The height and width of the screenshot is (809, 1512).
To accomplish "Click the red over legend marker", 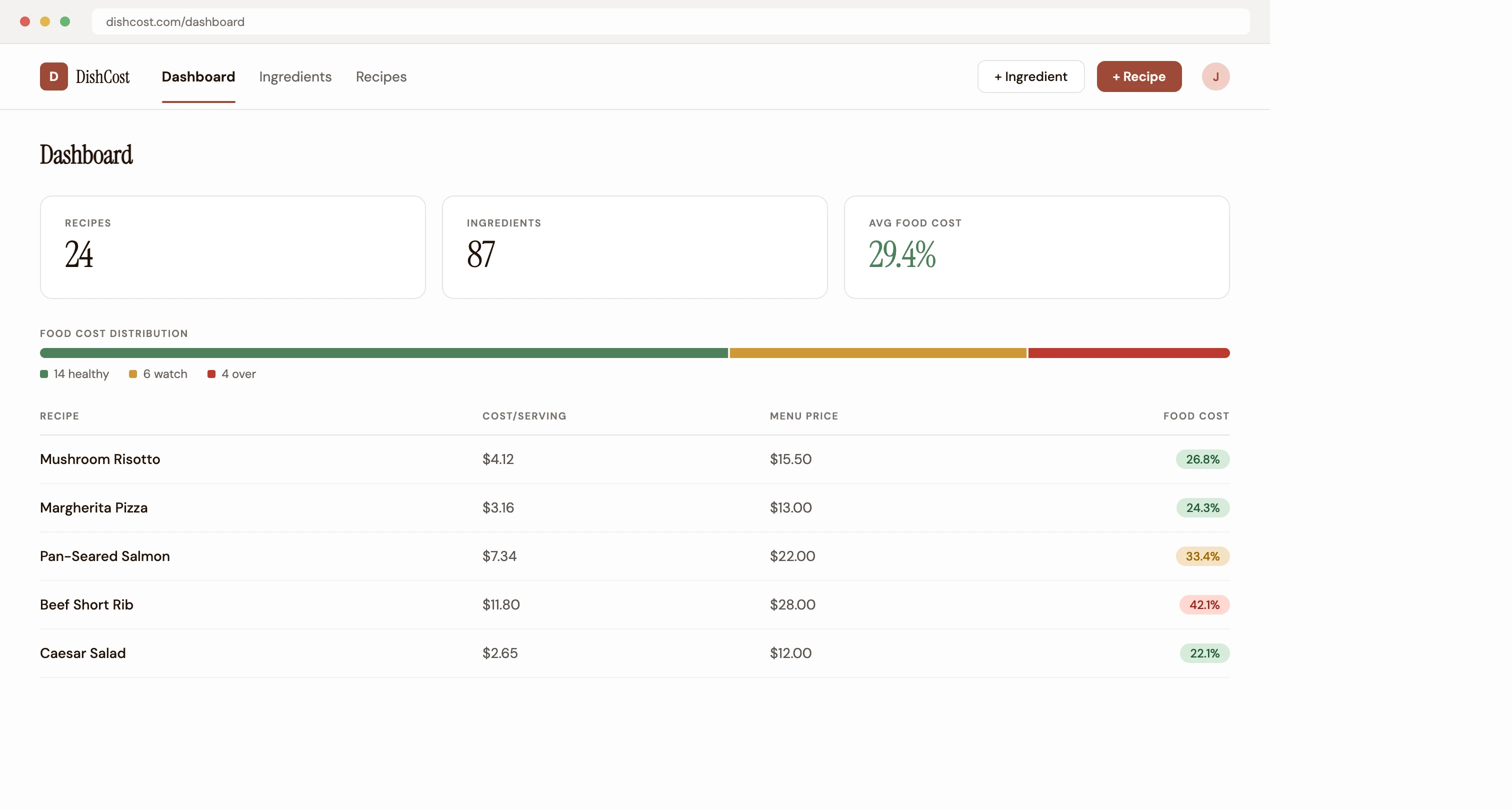I will click(x=212, y=374).
